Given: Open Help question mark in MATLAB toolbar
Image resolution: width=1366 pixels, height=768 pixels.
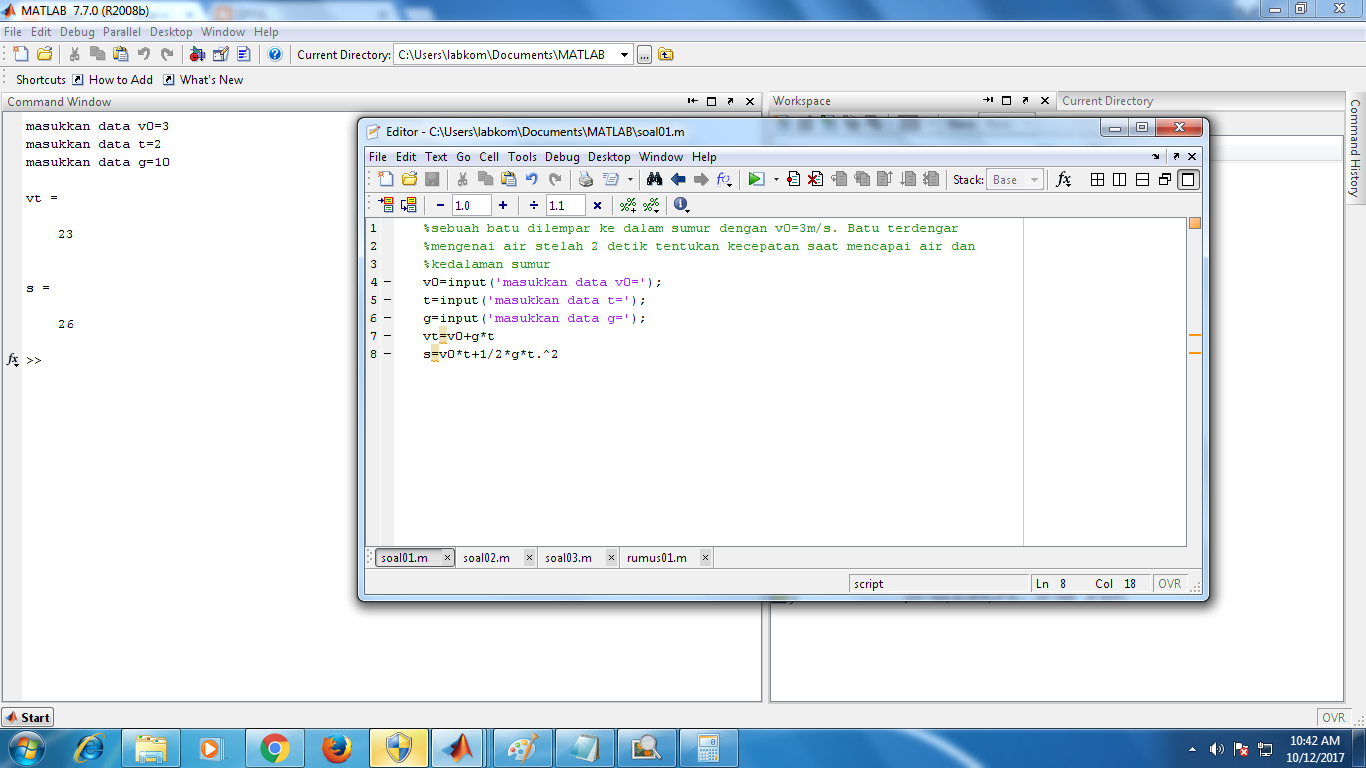Looking at the screenshot, I should coord(275,54).
